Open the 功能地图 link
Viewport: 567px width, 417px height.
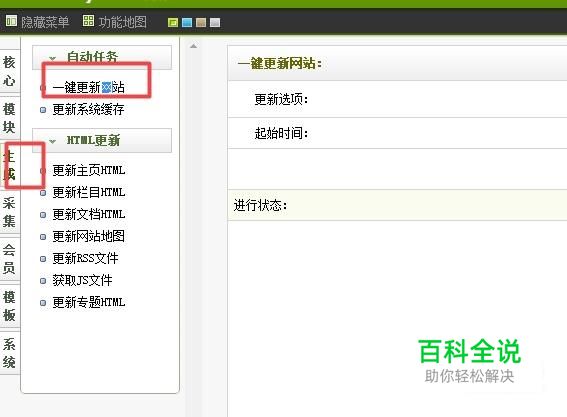(123, 22)
